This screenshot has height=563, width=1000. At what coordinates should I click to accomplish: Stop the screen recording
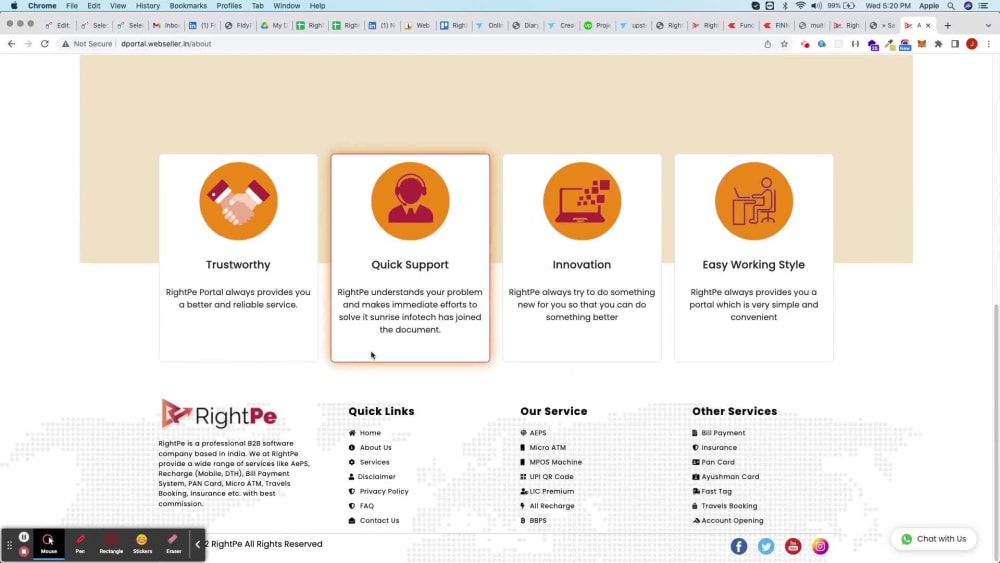tap(24, 551)
